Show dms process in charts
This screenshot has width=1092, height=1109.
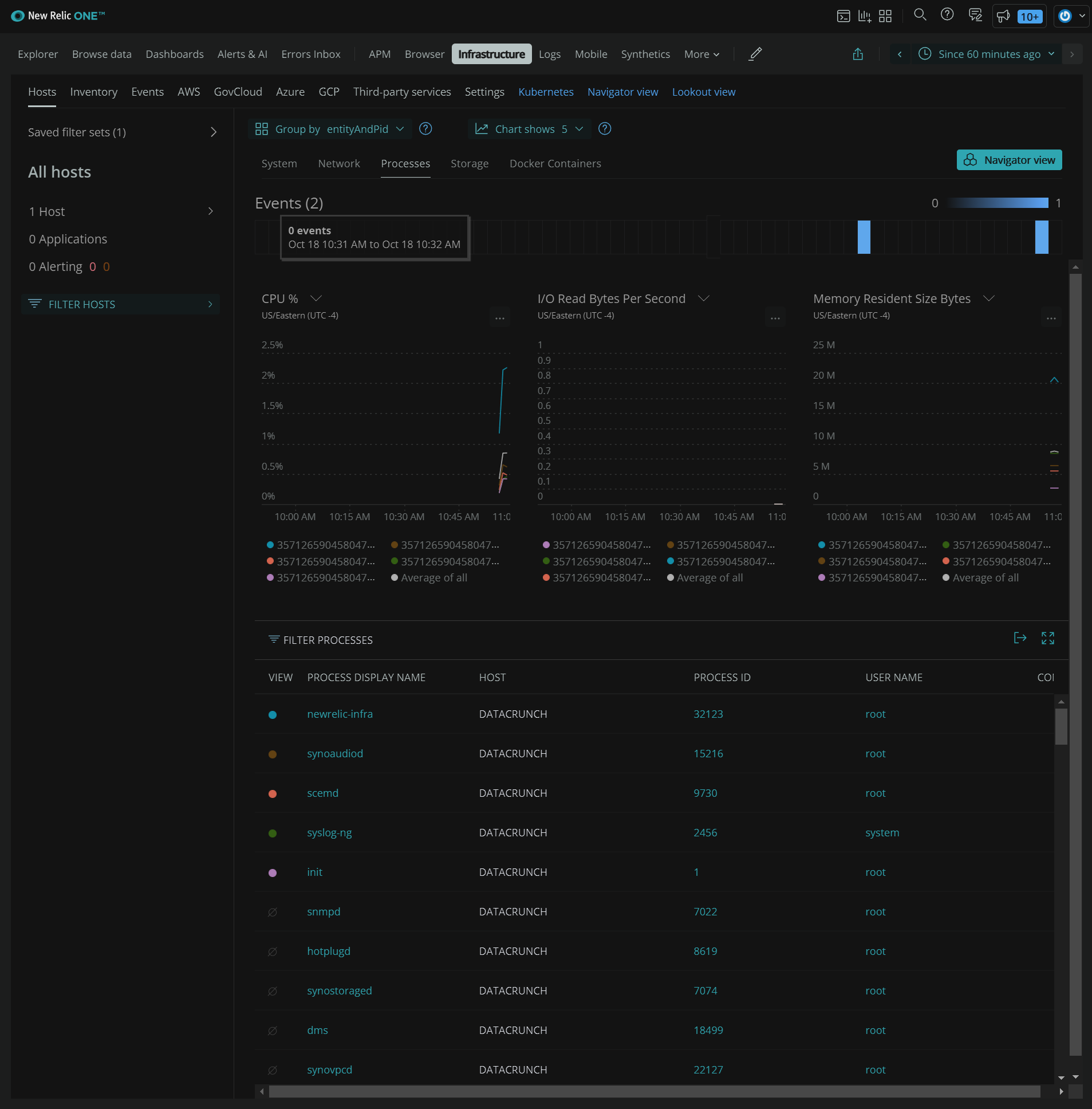coord(273,1031)
